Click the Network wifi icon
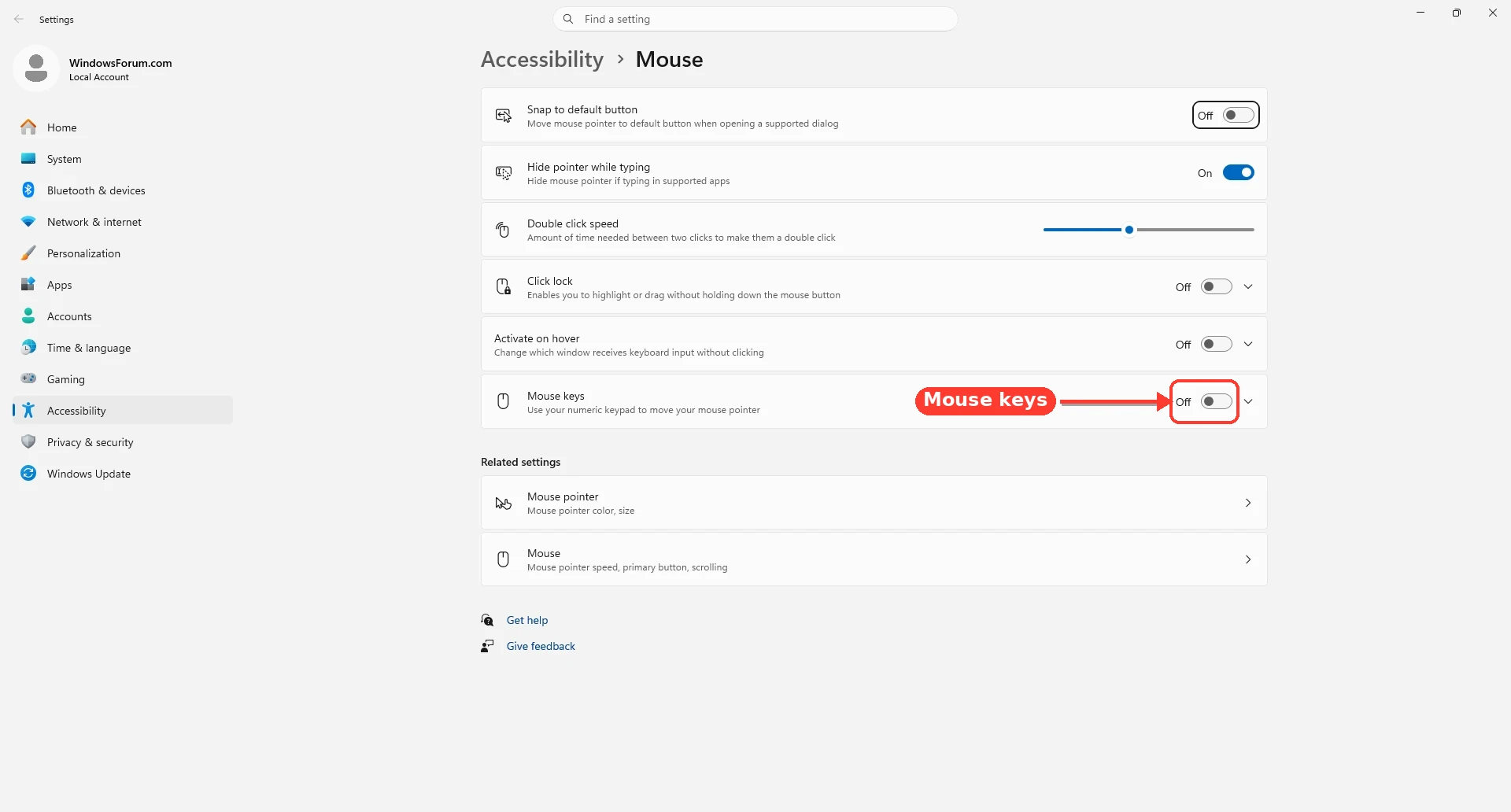The height and width of the screenshot is (812, 1511). pos(28,222)
